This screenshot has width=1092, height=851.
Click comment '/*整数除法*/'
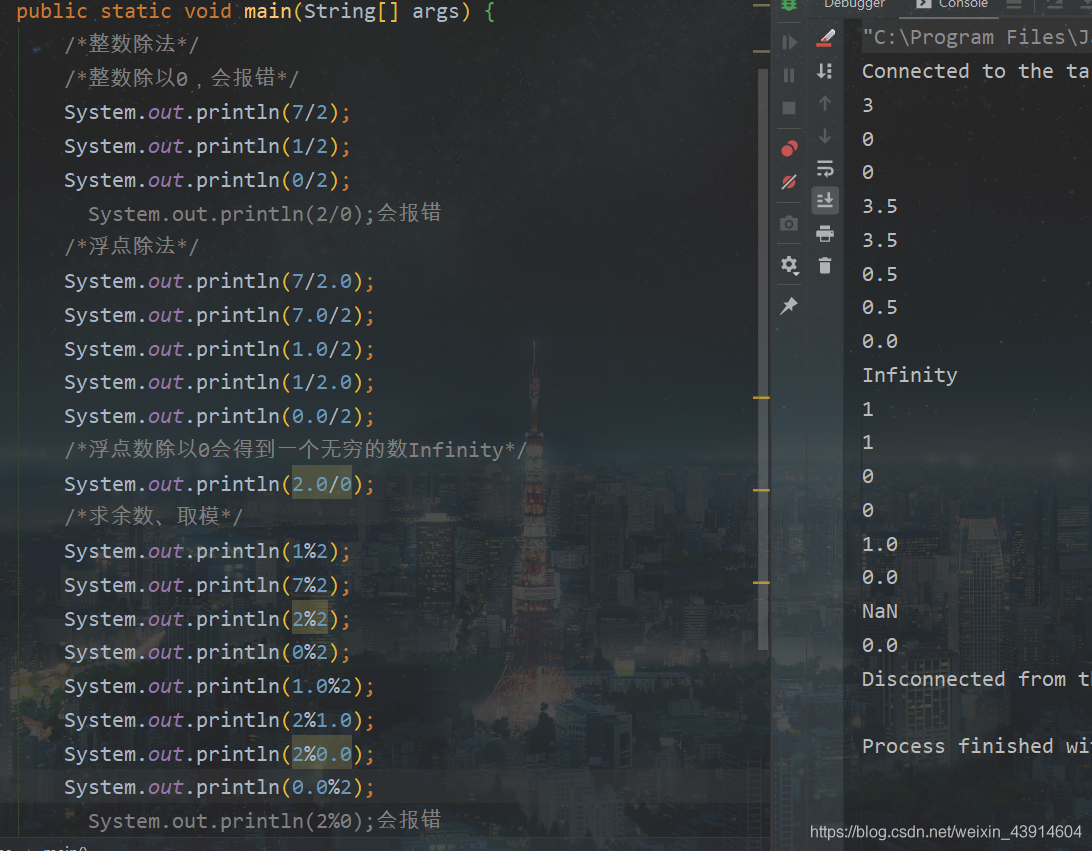(x=132, y=44)
